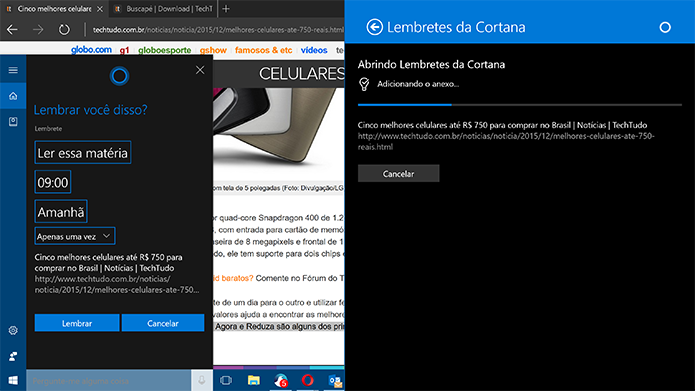Click Lembrar button
695x391 pixels.
[77, 323]
